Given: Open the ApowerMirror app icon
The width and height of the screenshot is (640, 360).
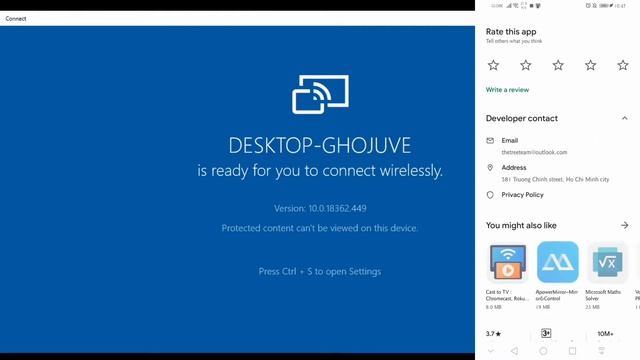Looking at the screenshot, I should [x=558, y=262].
